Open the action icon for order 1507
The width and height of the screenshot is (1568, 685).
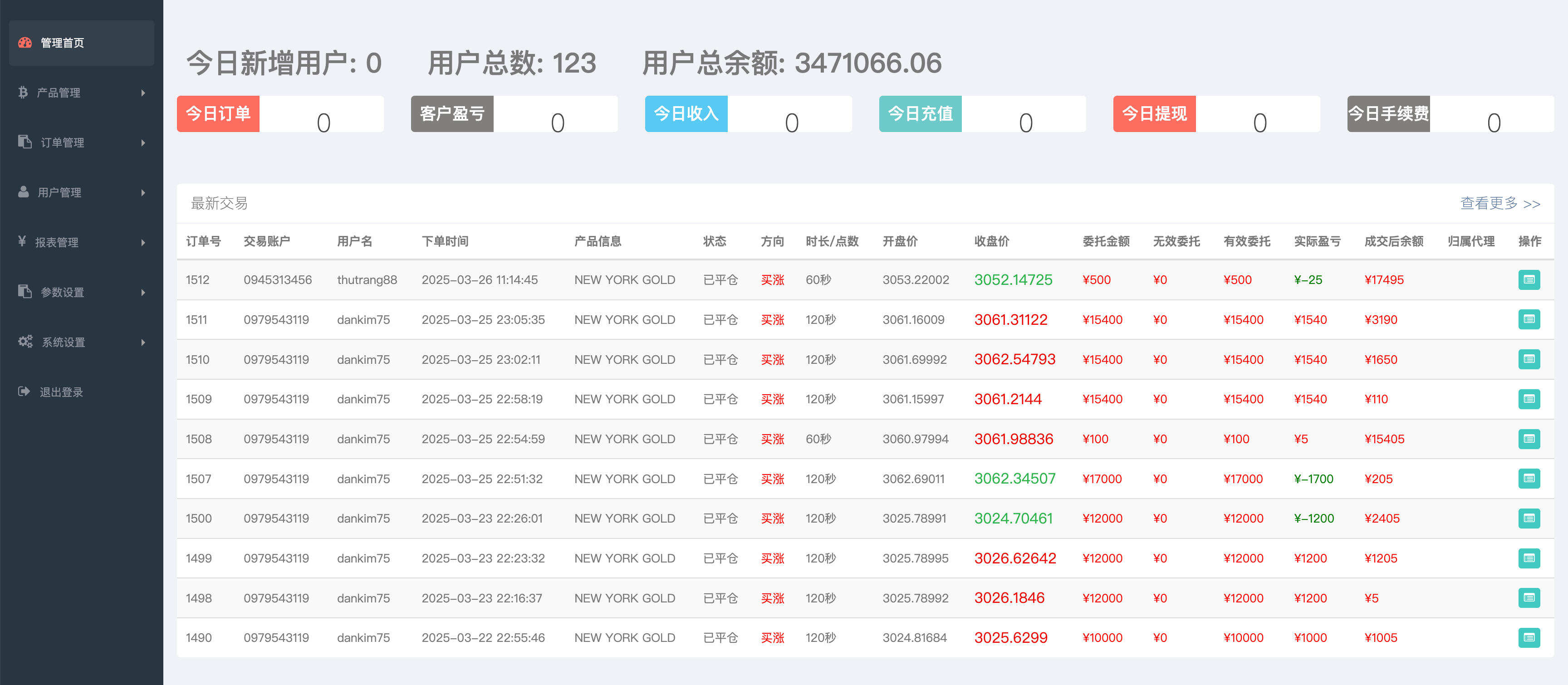(x=1529, y=479)
